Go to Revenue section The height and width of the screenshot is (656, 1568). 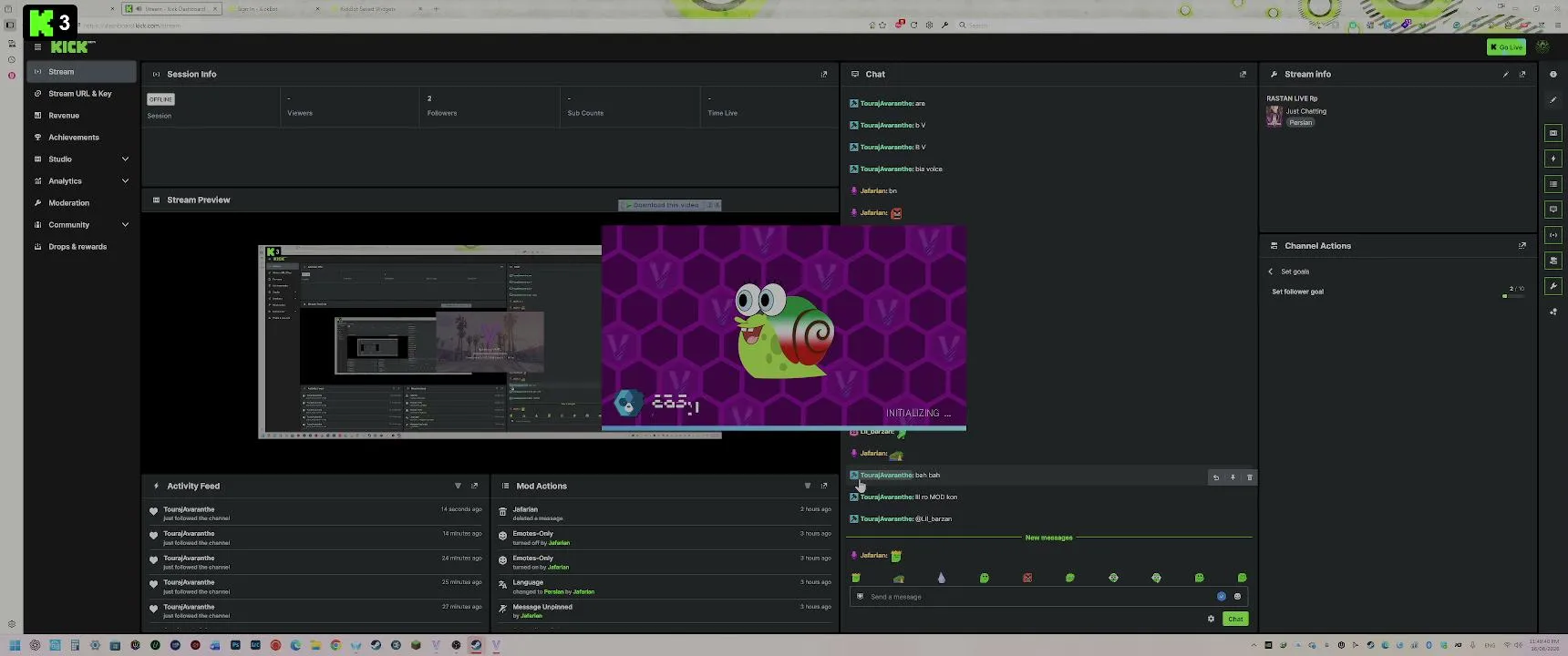tap(81, 116)
